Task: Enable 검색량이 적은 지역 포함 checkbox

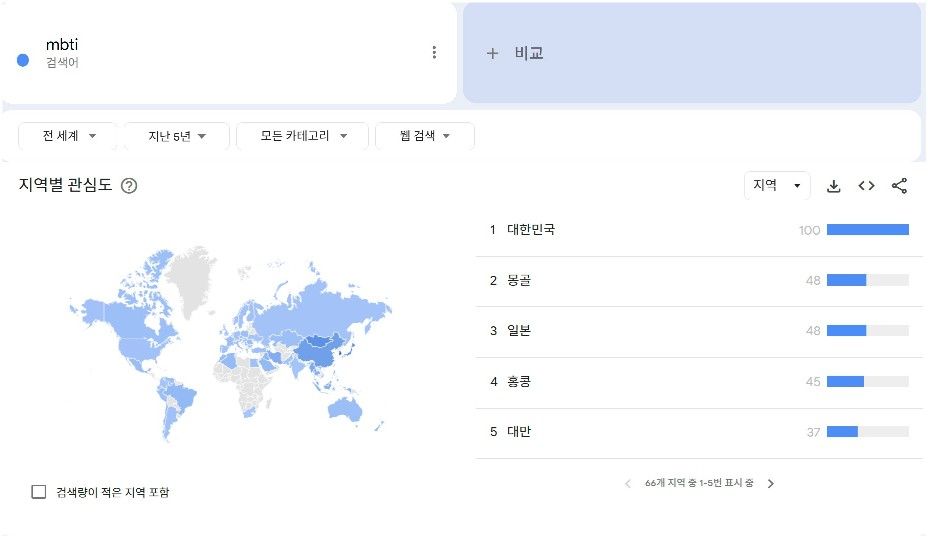Action: pos(38,492)
